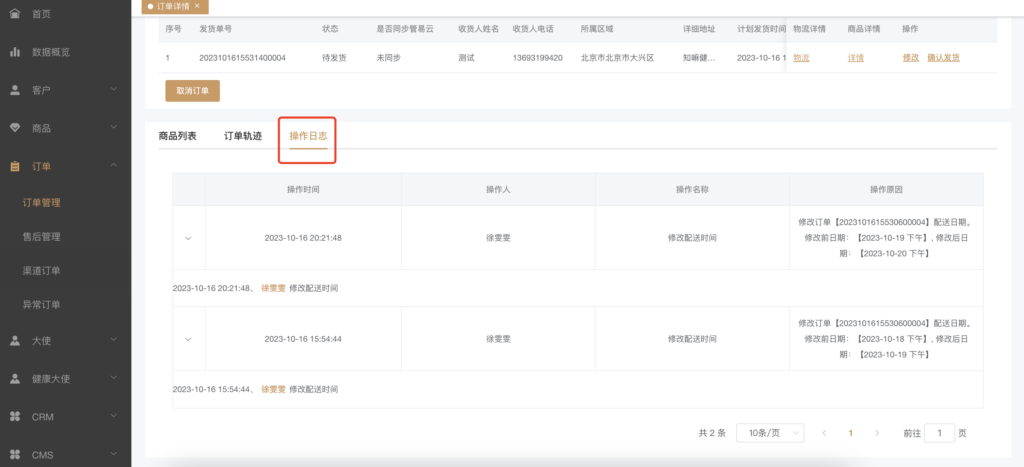Viewport: 1024px width, 467px height.
Task: Expand the 健康大使 sidebar menu chevron
Action: click(114, 378)
